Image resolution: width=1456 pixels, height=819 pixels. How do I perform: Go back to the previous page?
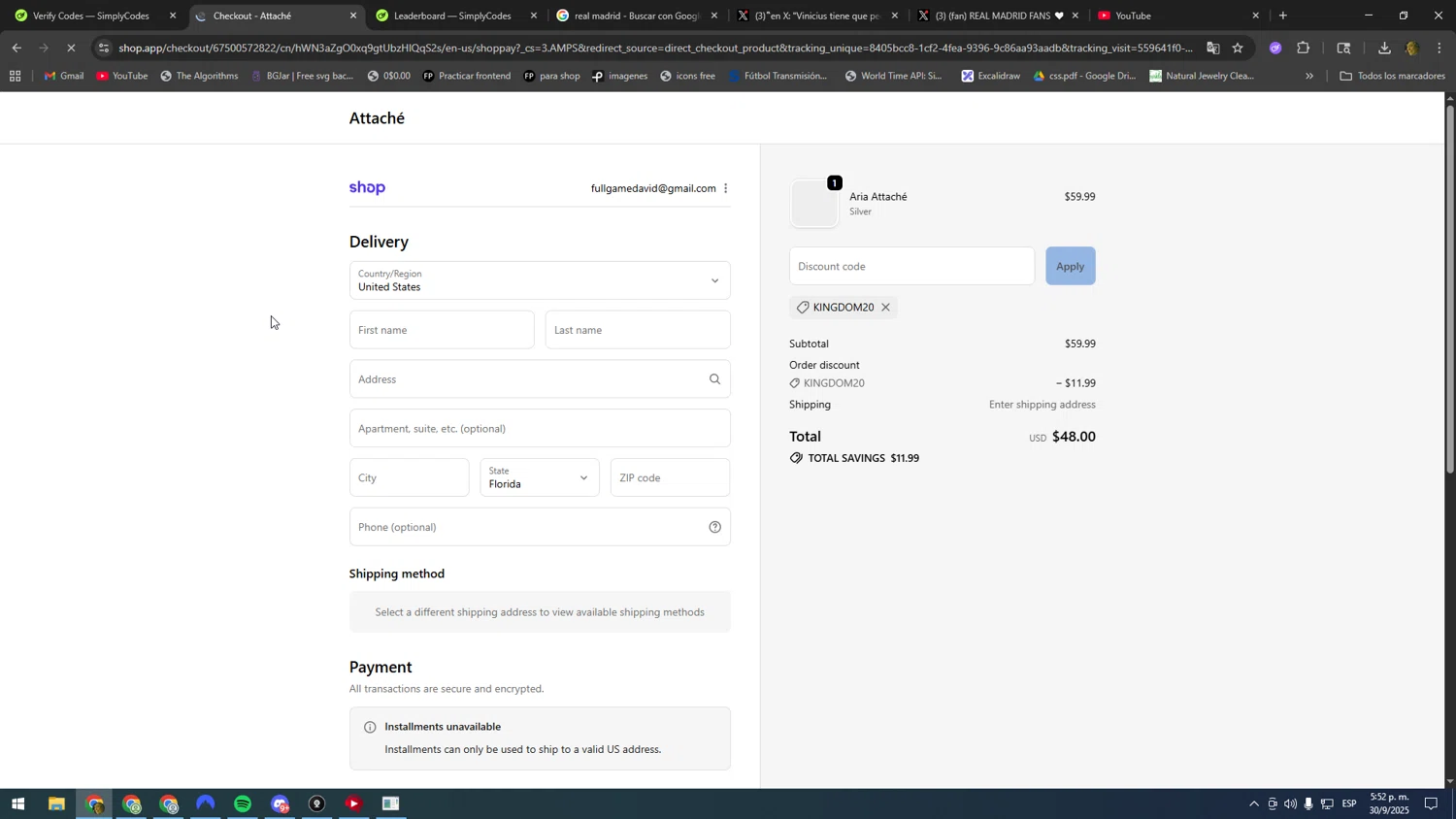tap(17, 49)
